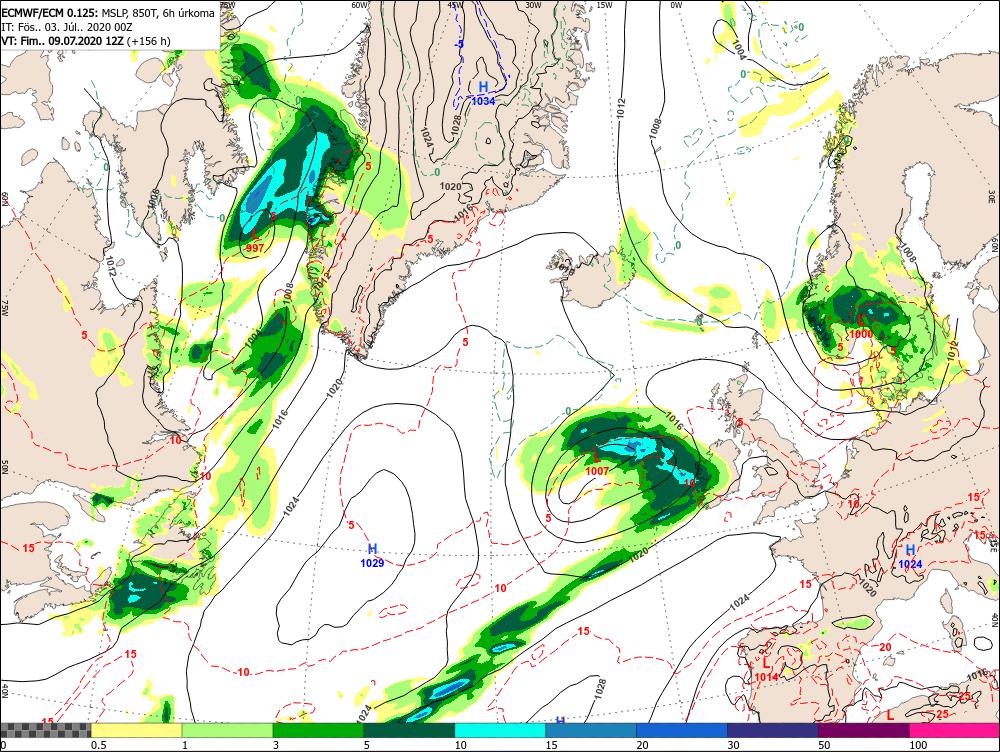Click the H 1024 high over central Europe
The width and height of the screenshot is (1000, 752).
point(910,557)
